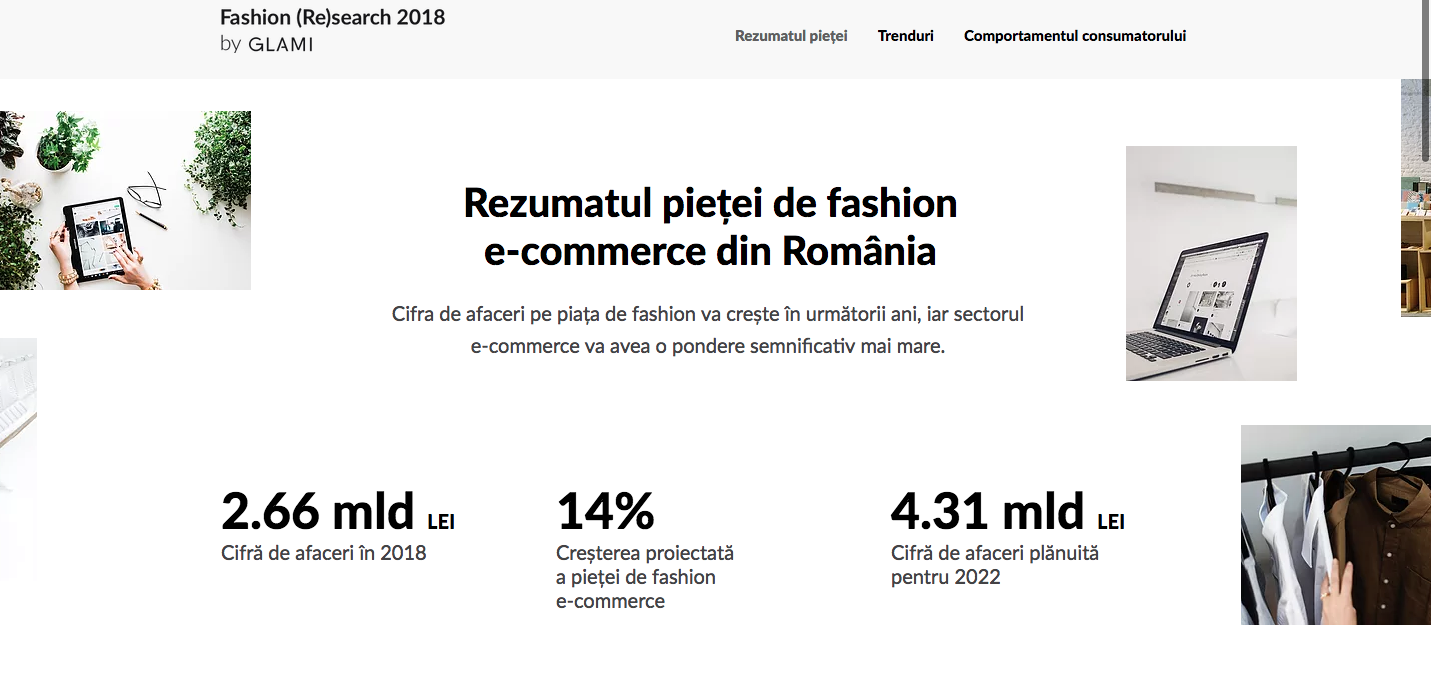Click the Fashion (Re)search 2018 site title

pos(332,17)
